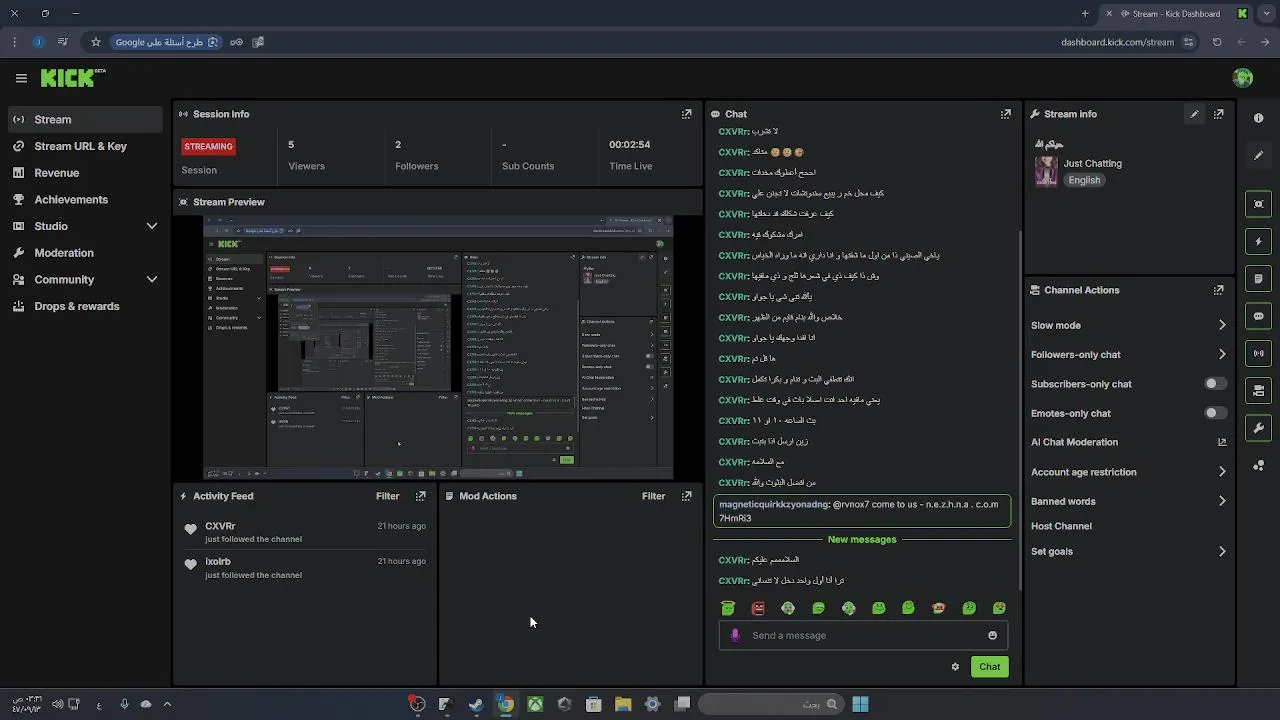Select Stream in the sidebar
Image resolution: width=1280 pixels, height=720 pixels.
[85, 119]
